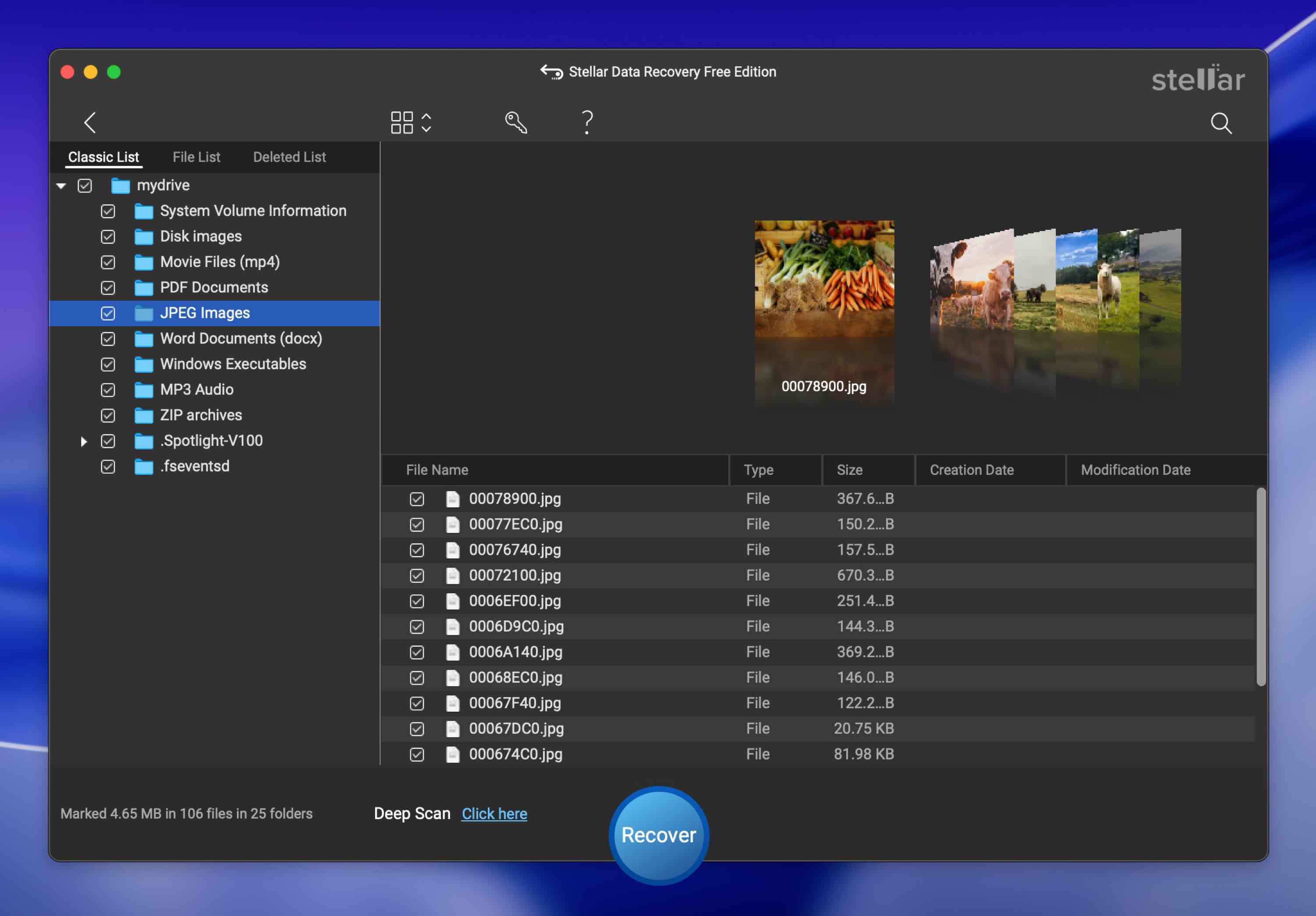Viewport: 1316px width, 916px height.
Task: Uncheck the mydrive folder checkbox
Action: point(85,185)
